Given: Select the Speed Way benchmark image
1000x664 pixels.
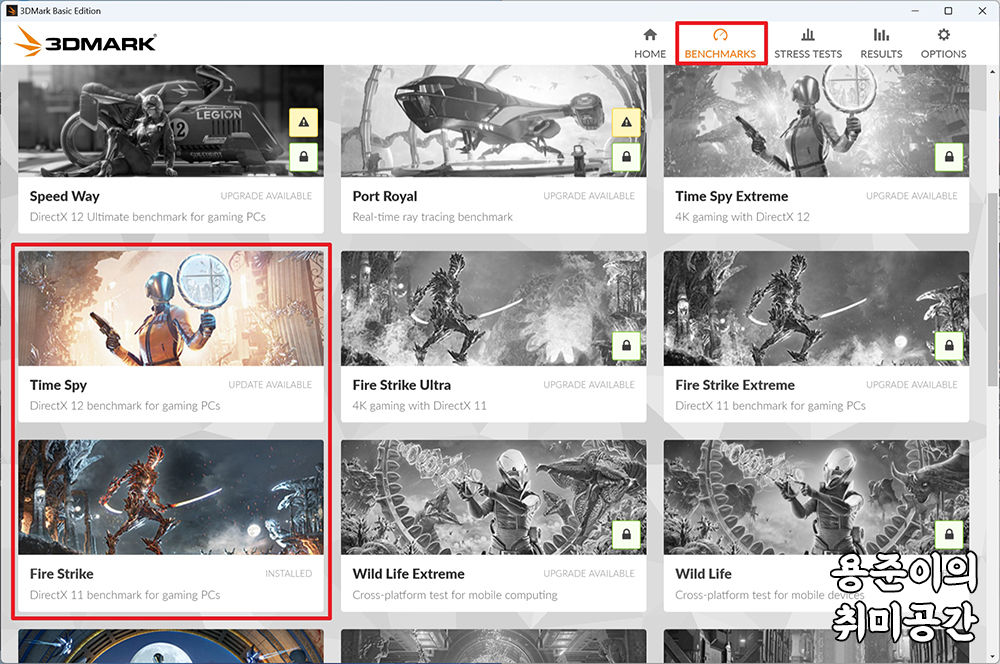Looking at the screenshot, I should tap(171, 121).
